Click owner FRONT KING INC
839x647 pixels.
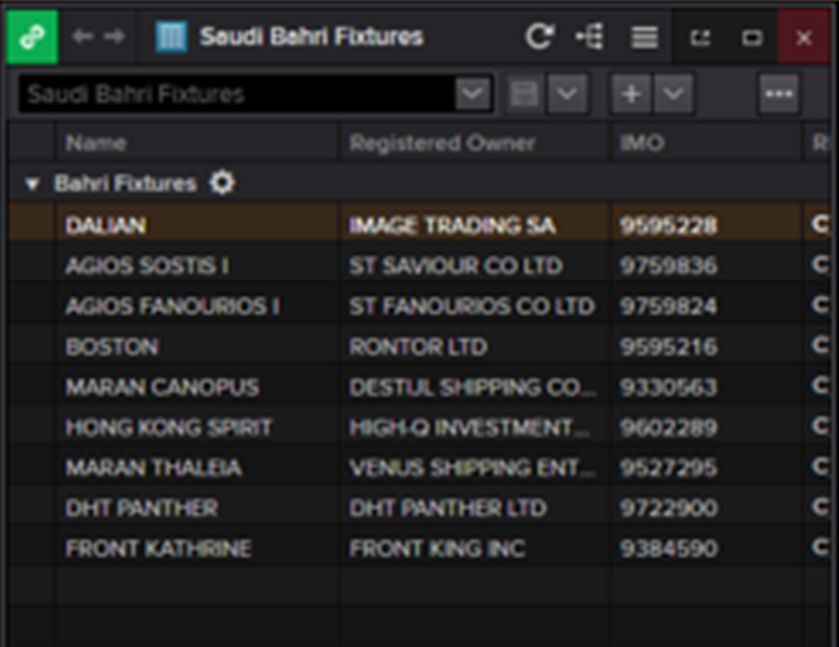pyautogui.click(x=437, y=549)
